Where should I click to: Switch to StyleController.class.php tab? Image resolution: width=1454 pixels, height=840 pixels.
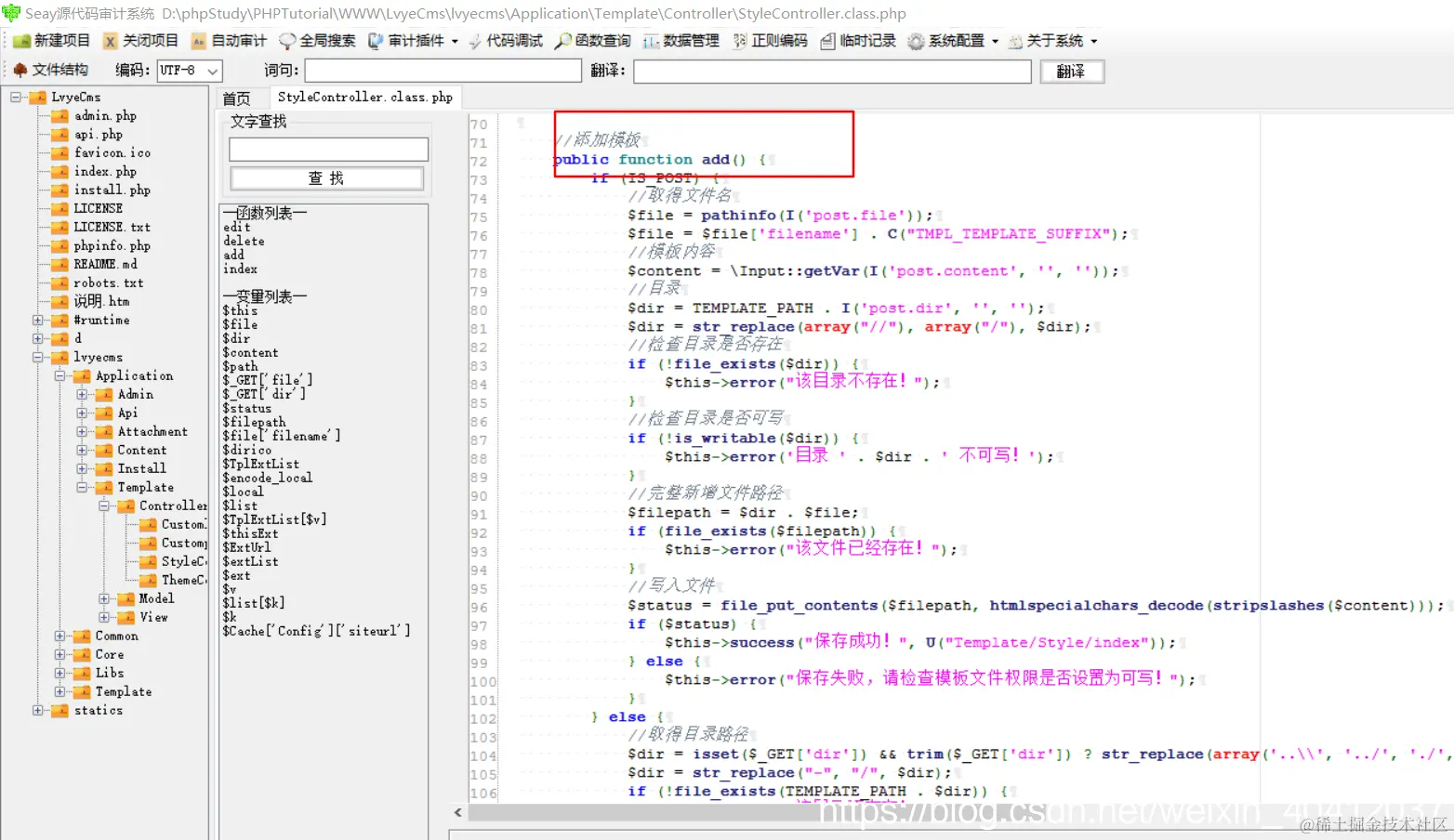click(365, 98)
